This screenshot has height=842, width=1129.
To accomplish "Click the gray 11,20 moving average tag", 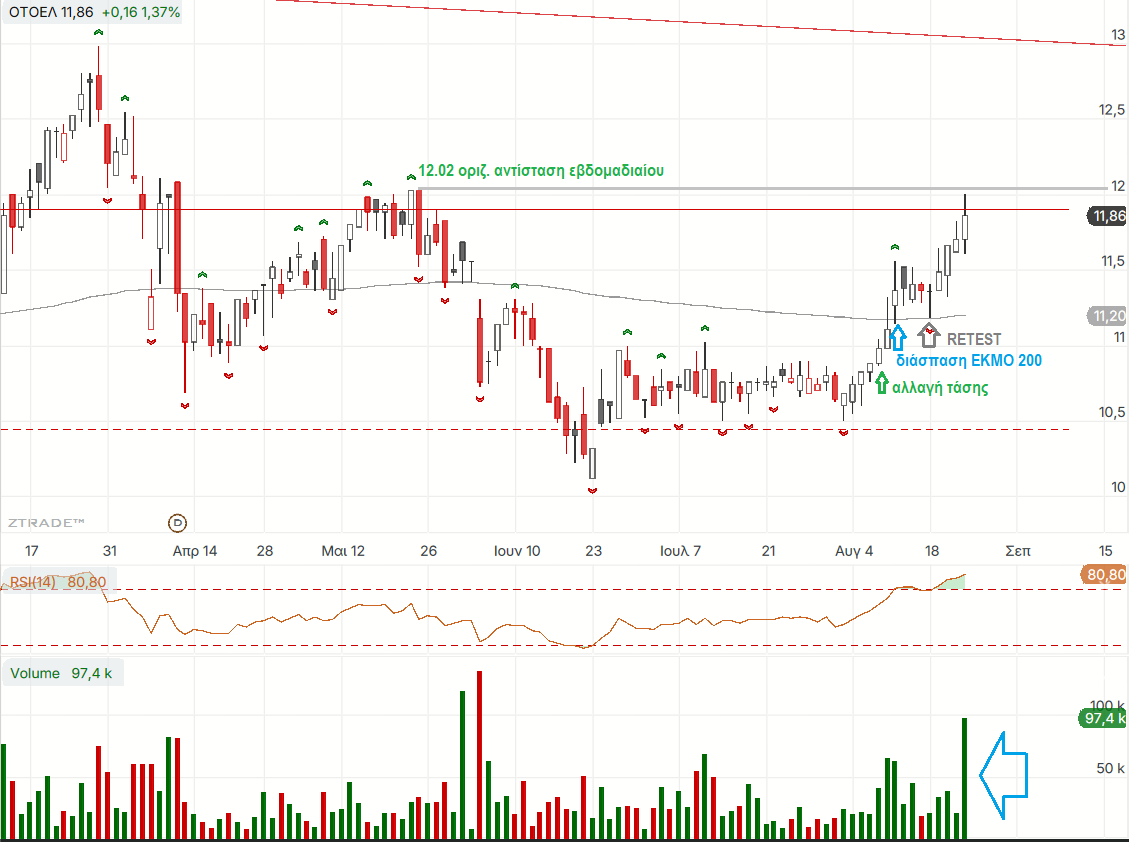I will [1107, 316].
